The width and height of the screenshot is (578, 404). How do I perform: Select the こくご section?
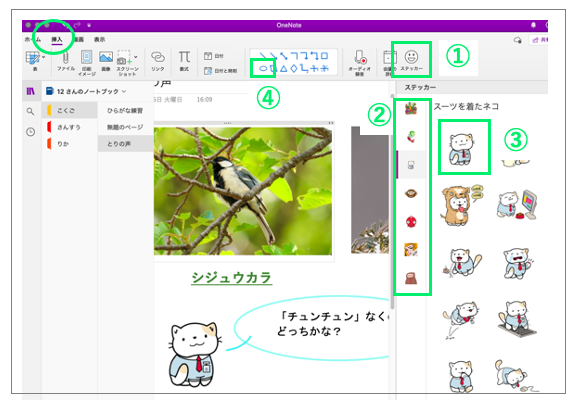(x=70, y=110)
